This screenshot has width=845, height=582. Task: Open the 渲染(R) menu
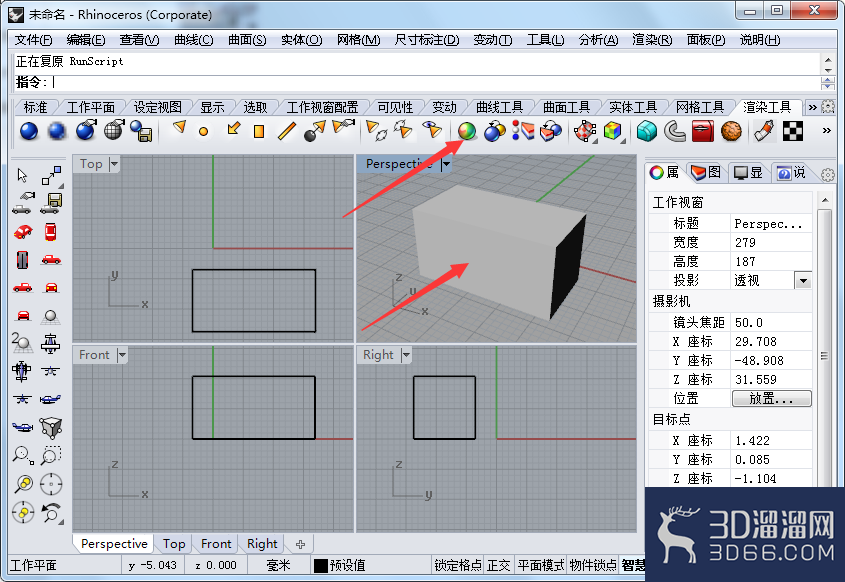coord(652,39)
